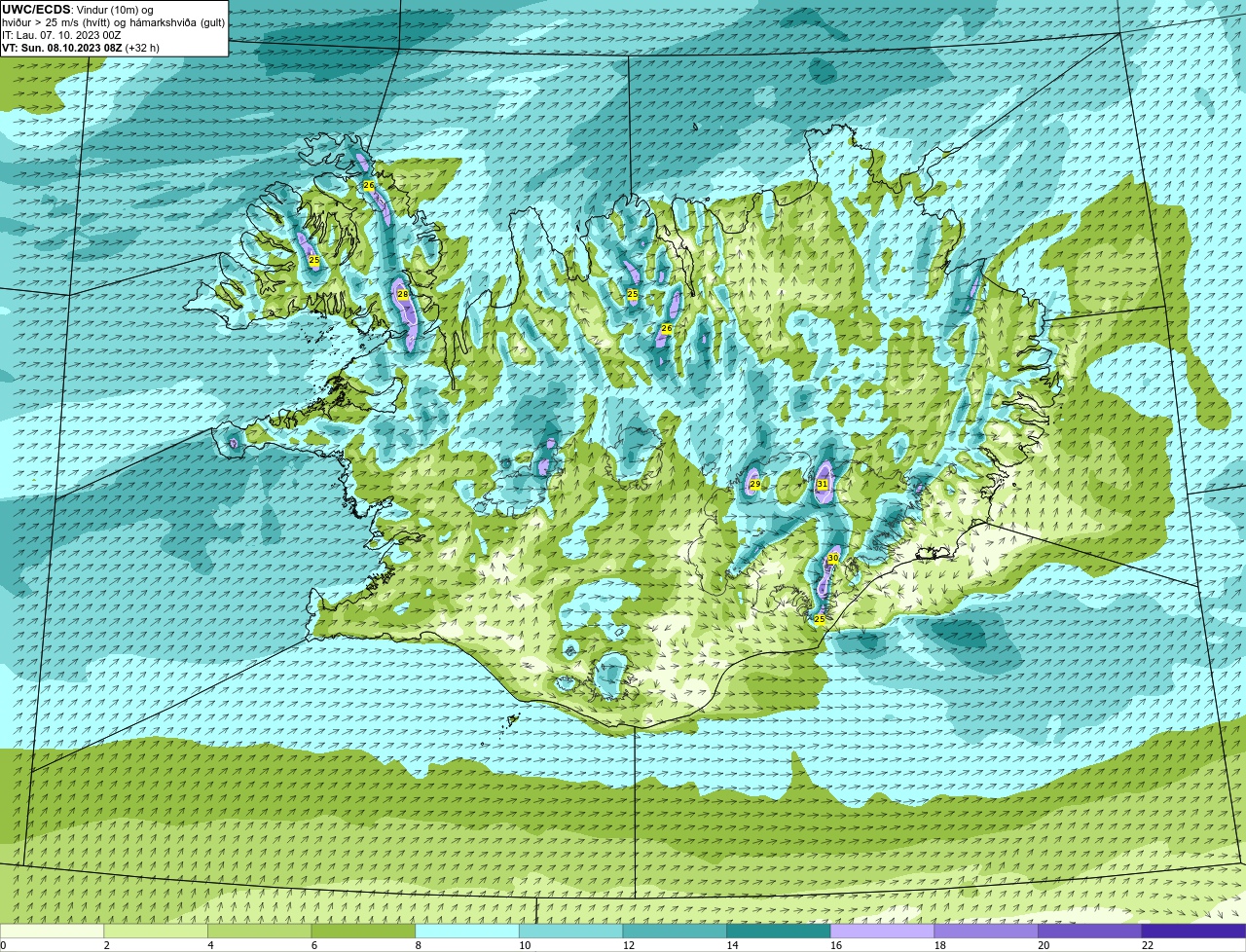Screen dimensions: 1246x952
Task: Click the legend scale value 10
Action: pyautogui.click(x=525, y=945)
